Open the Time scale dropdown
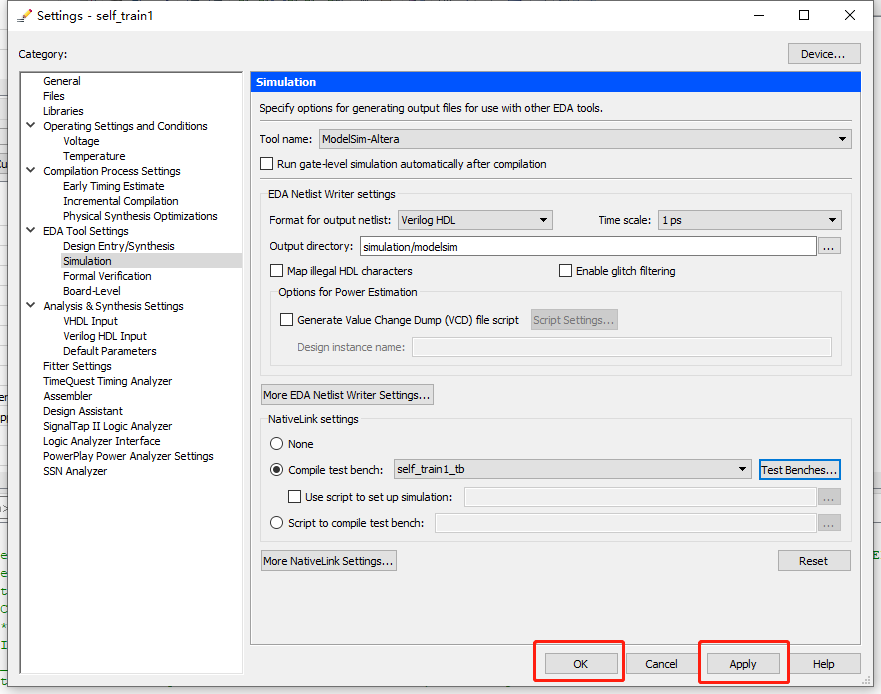Screen dimensions: 881x694 (750, 220)
